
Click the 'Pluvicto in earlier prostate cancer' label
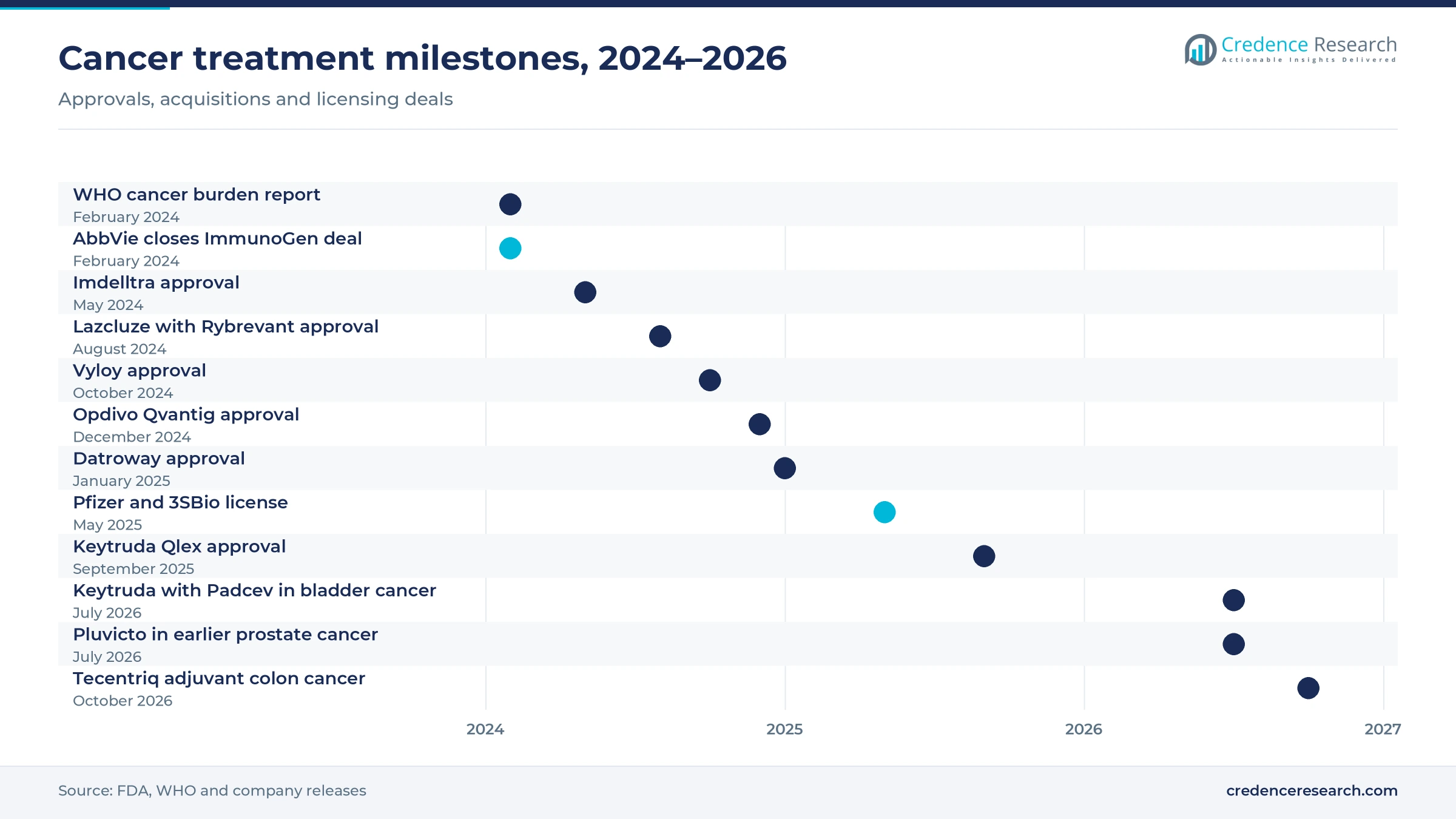[225, 635]
